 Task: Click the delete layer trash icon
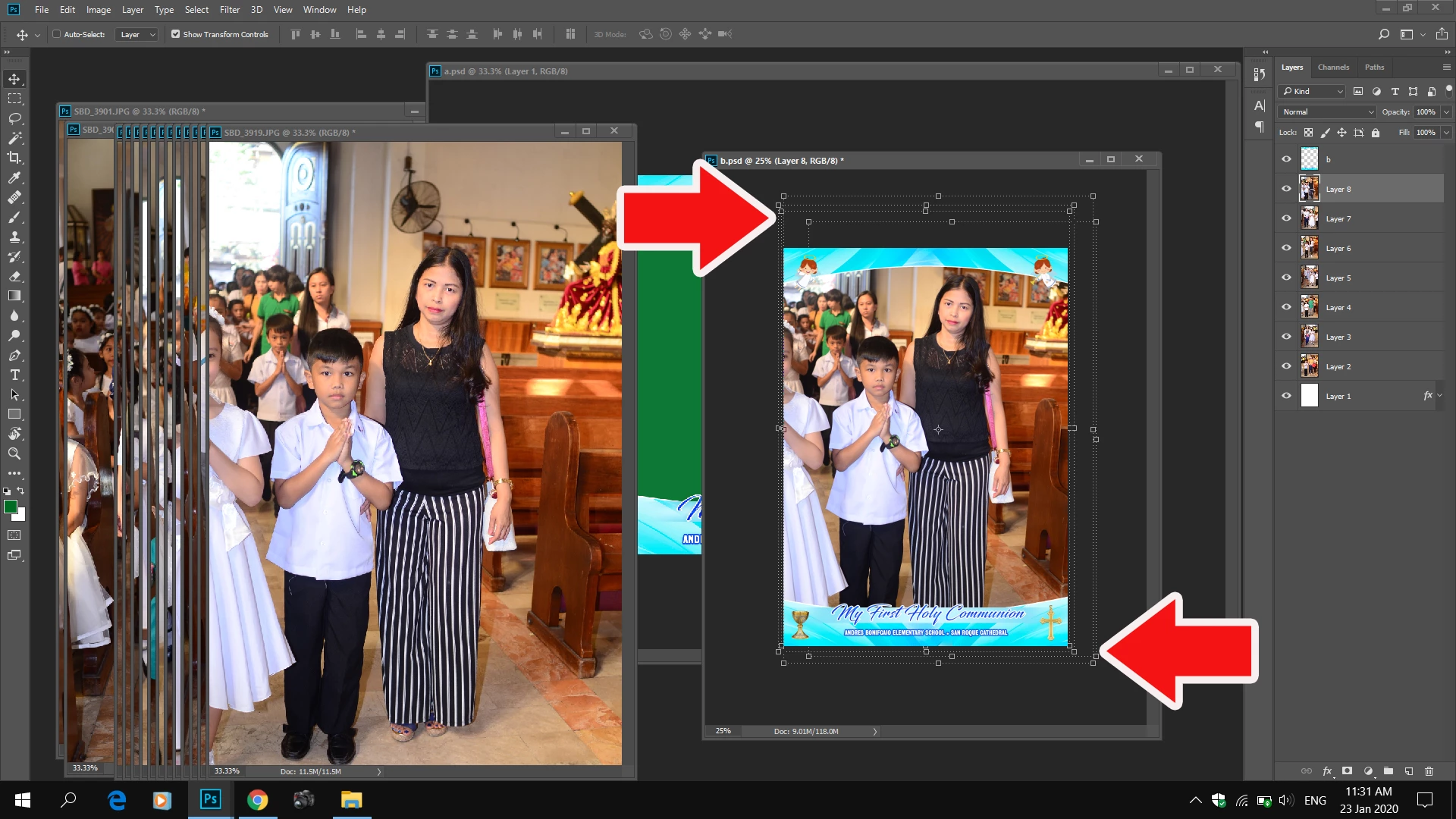coord(1429,770)
